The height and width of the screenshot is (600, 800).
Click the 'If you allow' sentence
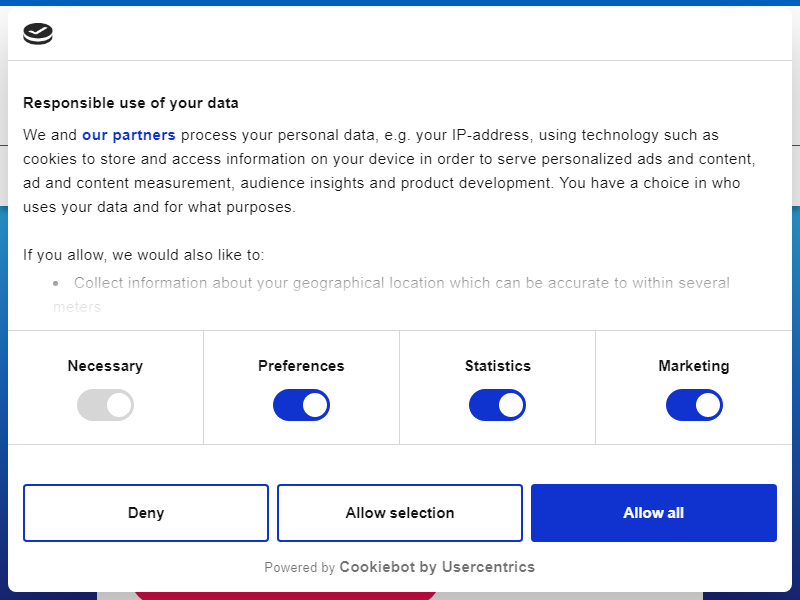point(143,255)
